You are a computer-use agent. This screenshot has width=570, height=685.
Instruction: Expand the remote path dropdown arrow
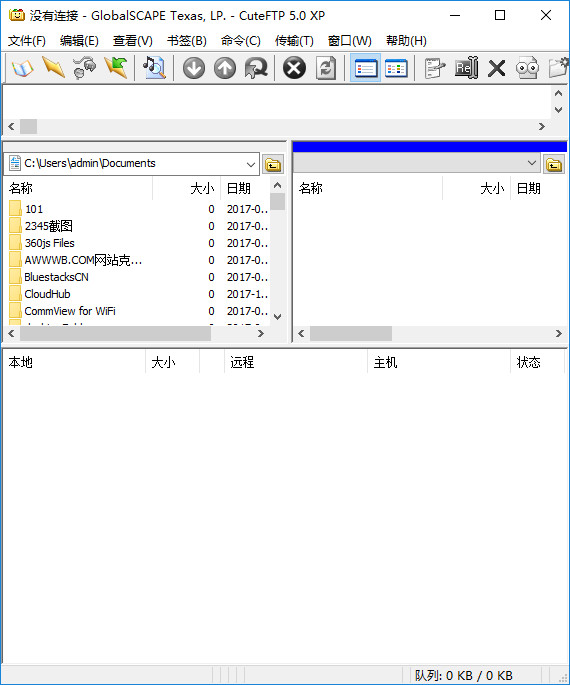click(x=532, y=163)
